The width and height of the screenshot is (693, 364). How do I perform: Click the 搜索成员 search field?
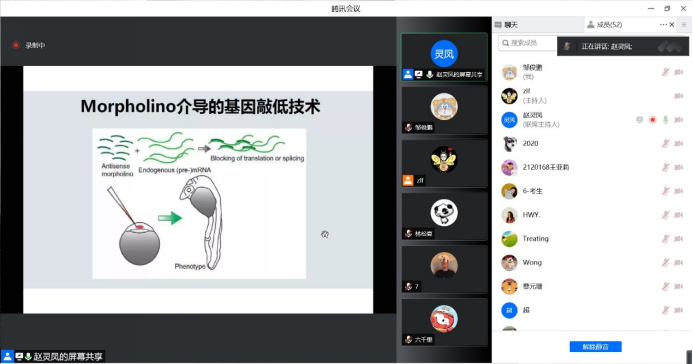pos(527,43)
